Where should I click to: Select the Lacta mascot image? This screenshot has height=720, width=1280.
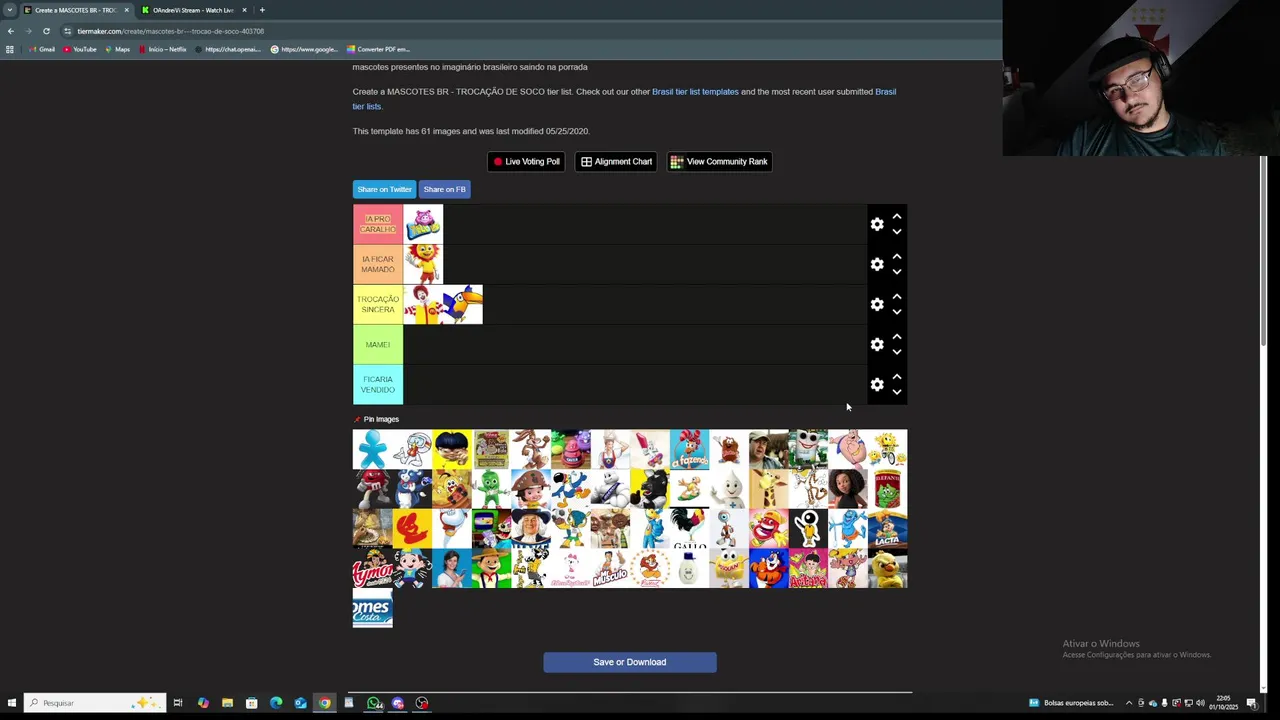coord(887,528)
